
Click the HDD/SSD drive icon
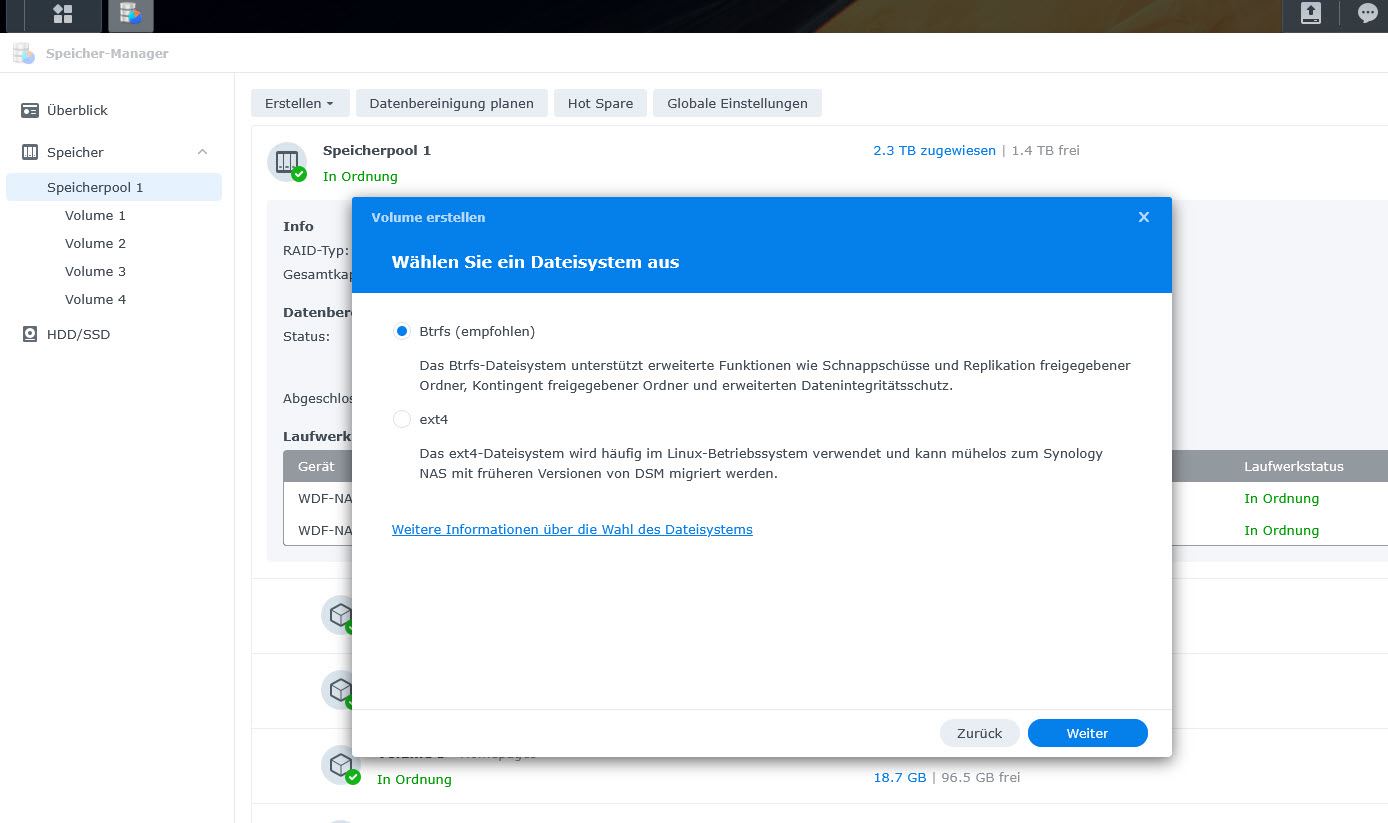(x=30, y=334)
